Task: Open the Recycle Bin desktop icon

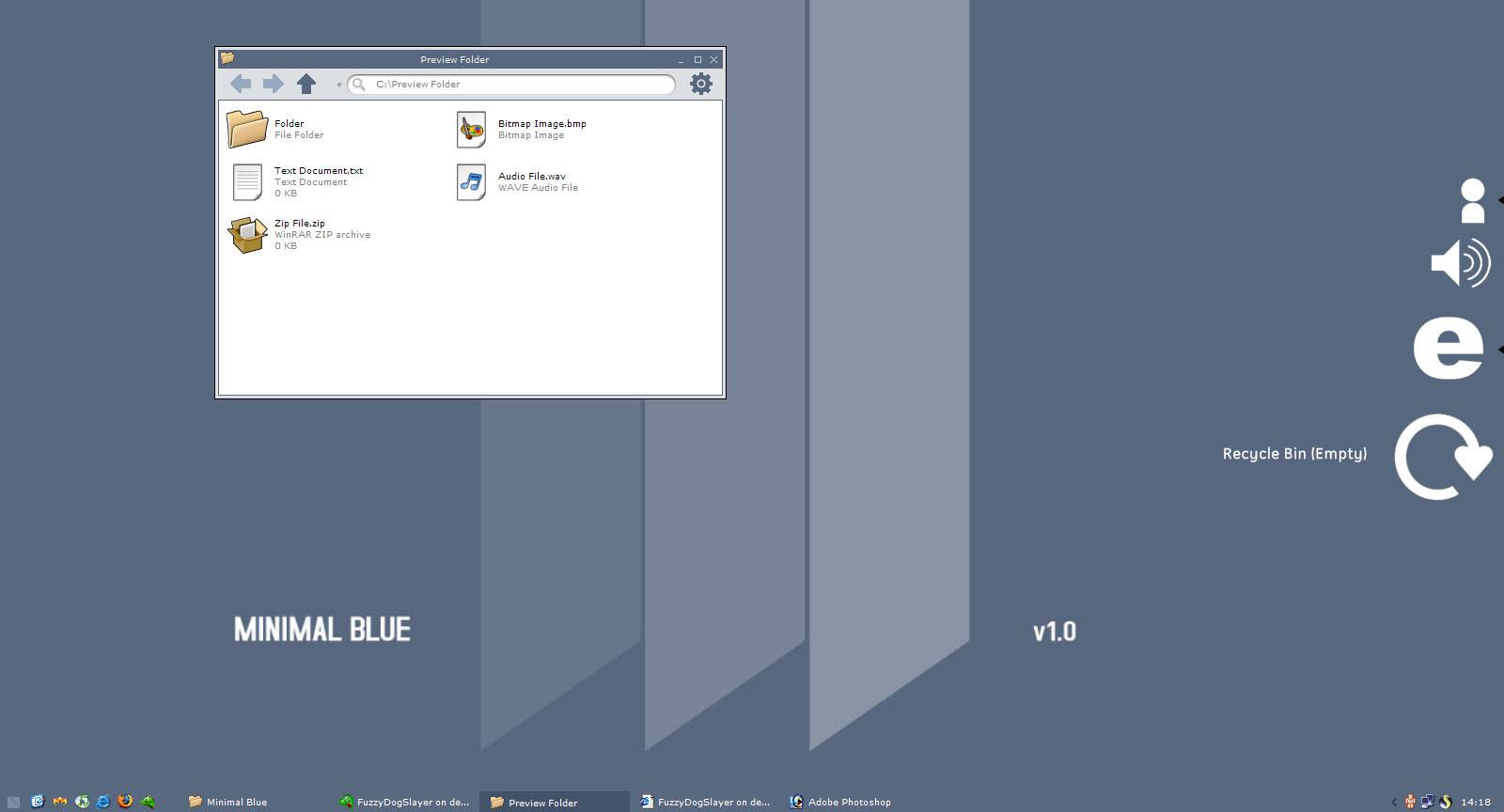Action: (x=1443, y=457)
